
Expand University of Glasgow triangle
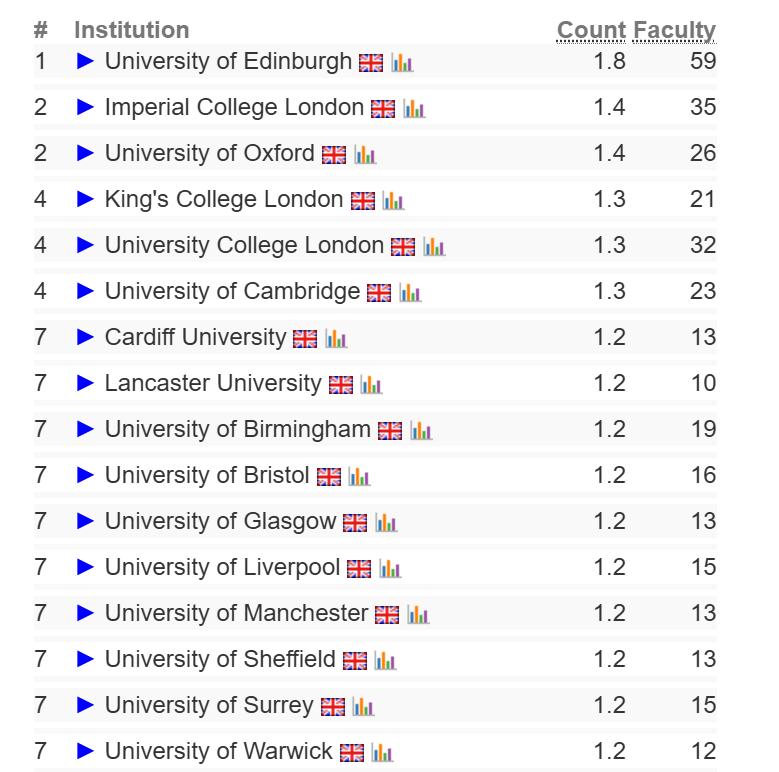coord(85,521)
